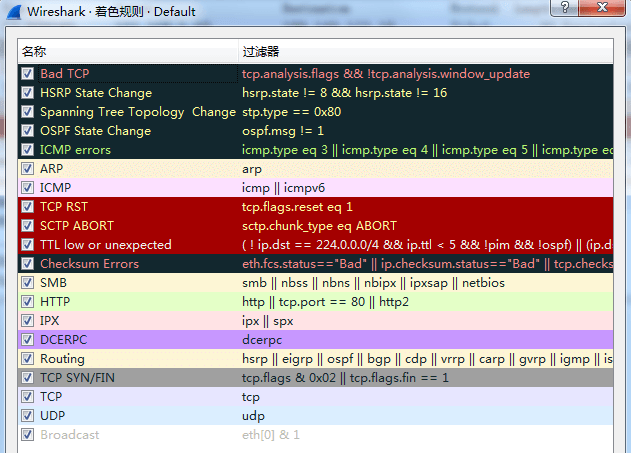Select the ICMP errors rule name
The width and height of the screenshot is (631, 453).
[x=75, y=150]
